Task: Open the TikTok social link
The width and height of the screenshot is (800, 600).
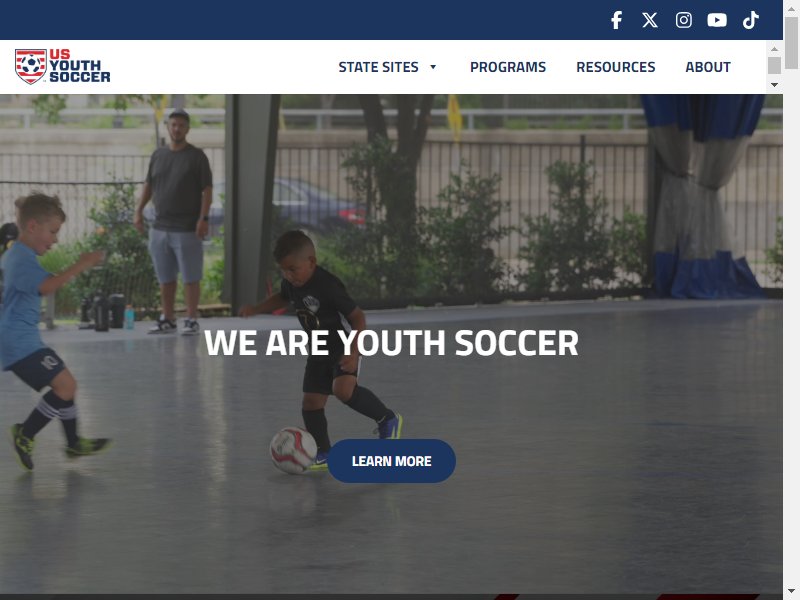Action: 751,20
